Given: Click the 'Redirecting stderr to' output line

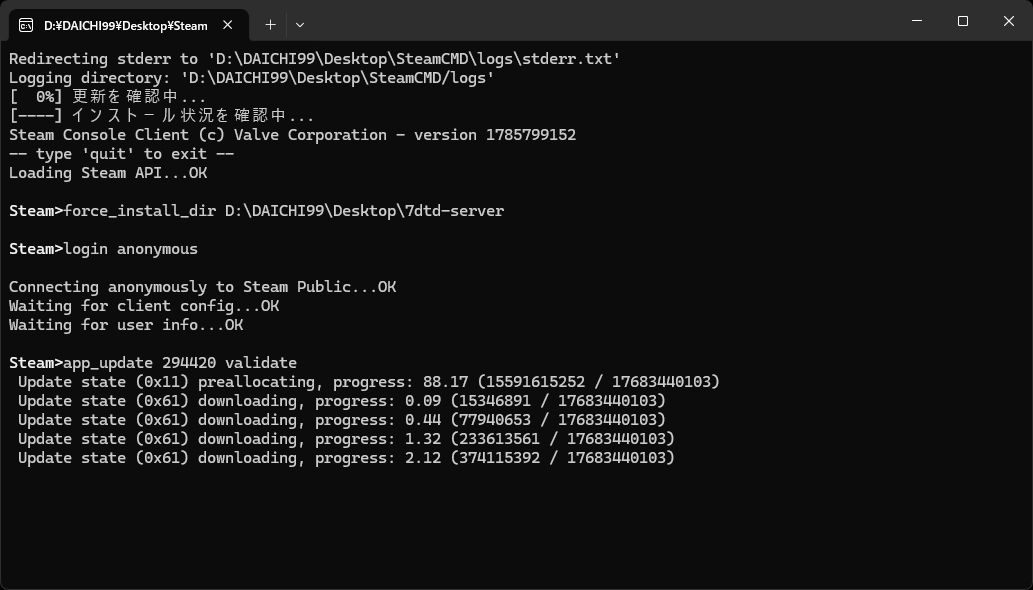Looking at the screenshot, I should click(314, 59).
